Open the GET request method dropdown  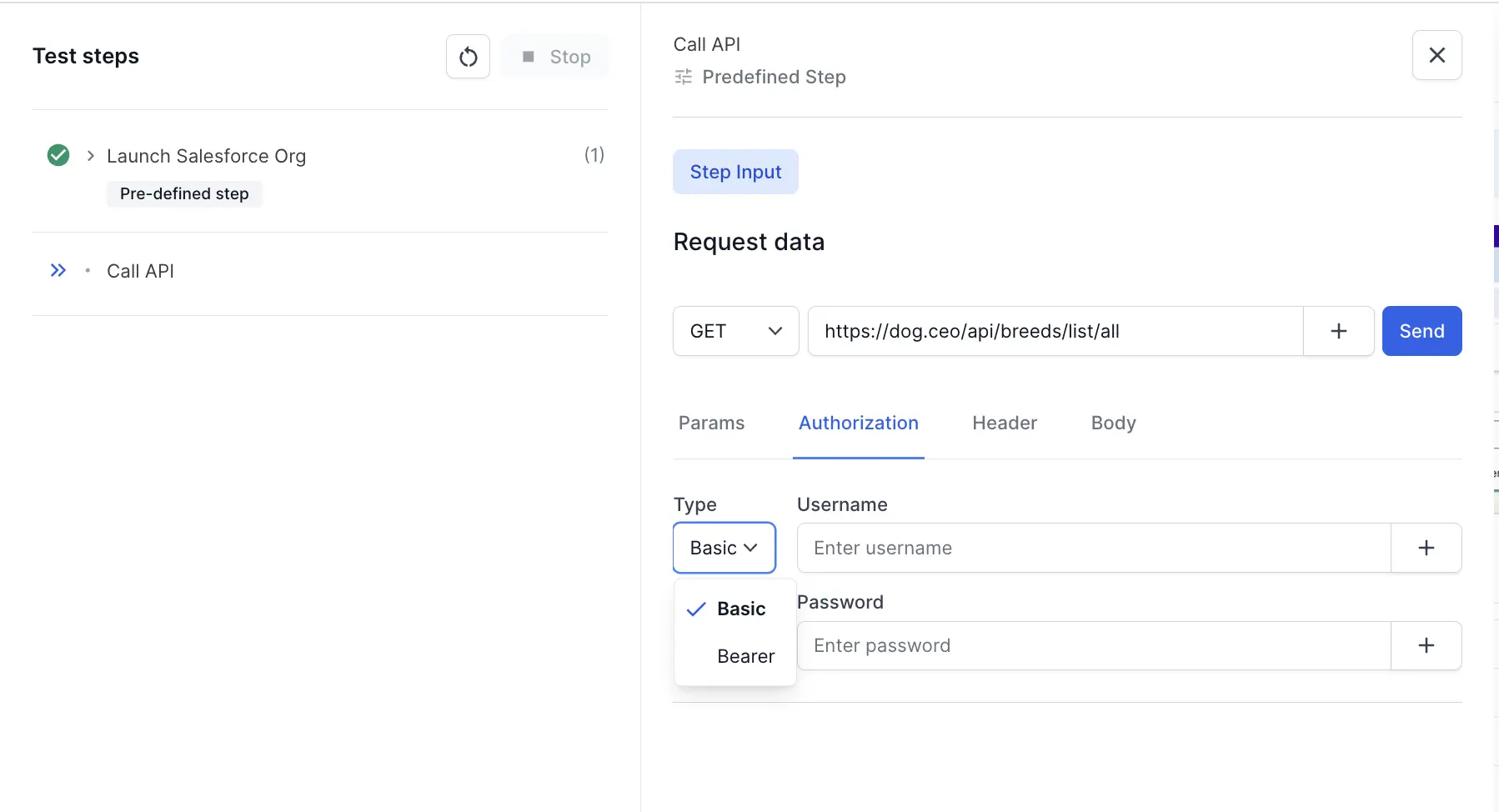click(734, 331)
